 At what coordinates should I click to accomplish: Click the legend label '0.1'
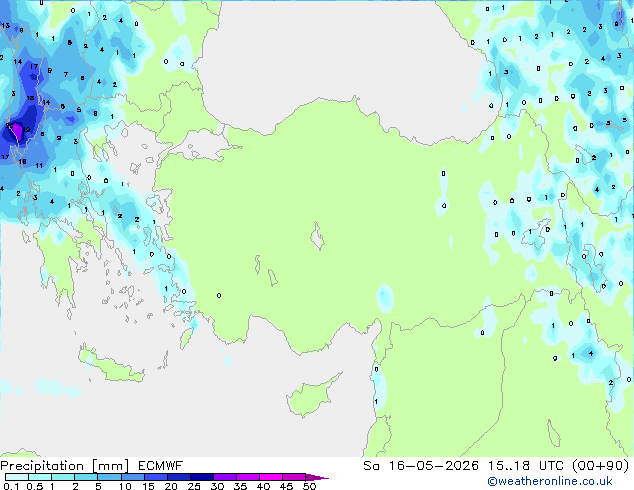(x=11, y=486)
